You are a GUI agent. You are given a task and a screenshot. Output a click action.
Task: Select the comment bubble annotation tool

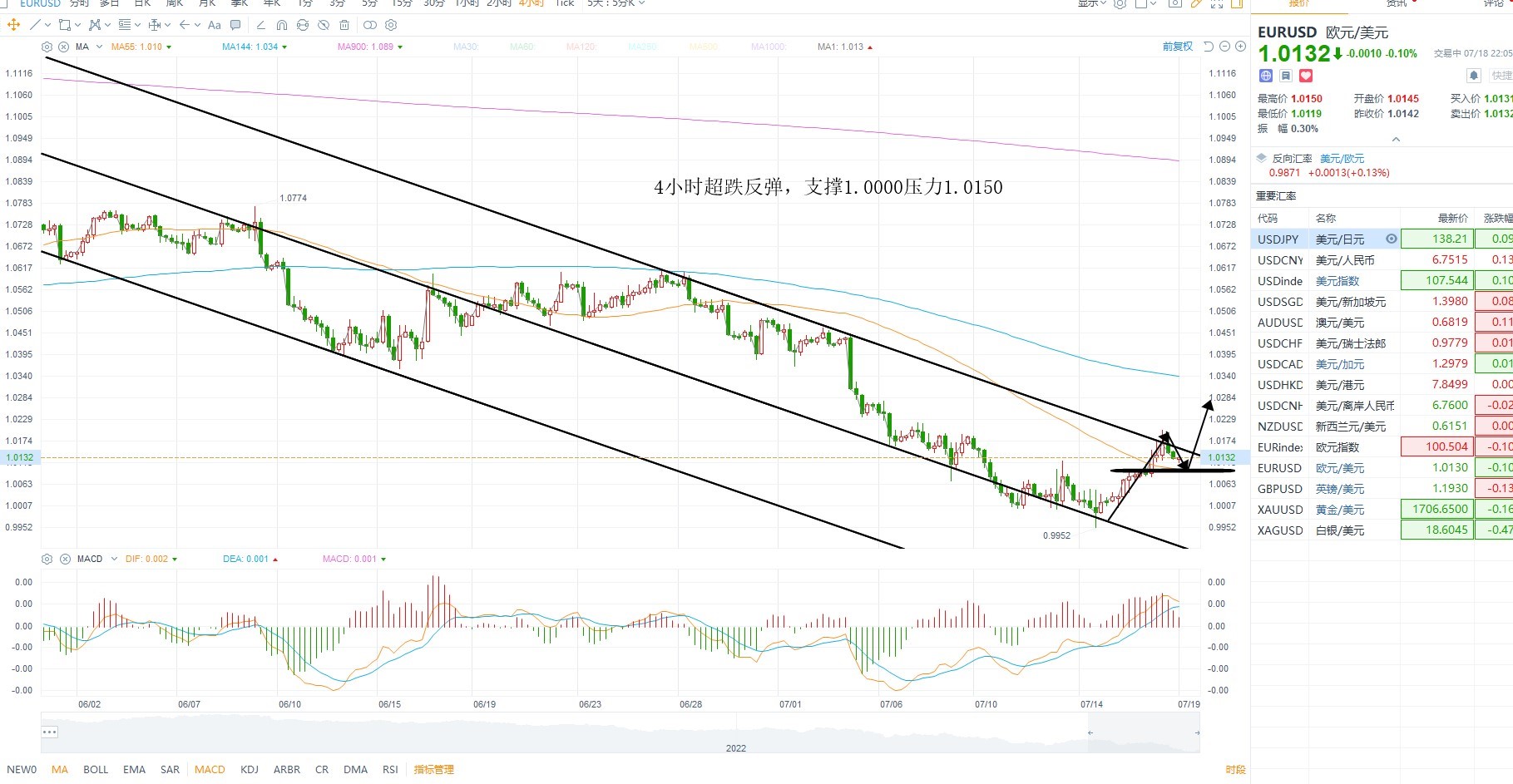tap(235, 25)
